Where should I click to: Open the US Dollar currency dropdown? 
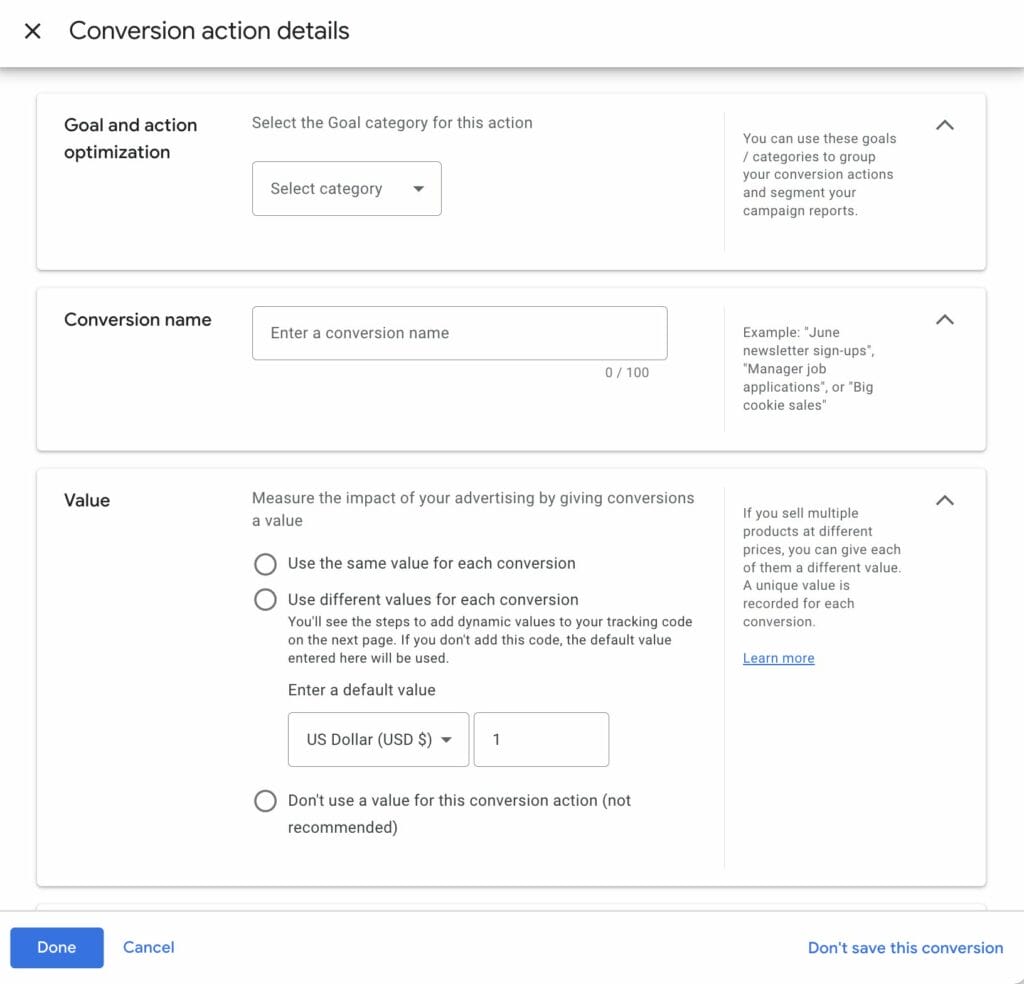[x=378, y=739]
